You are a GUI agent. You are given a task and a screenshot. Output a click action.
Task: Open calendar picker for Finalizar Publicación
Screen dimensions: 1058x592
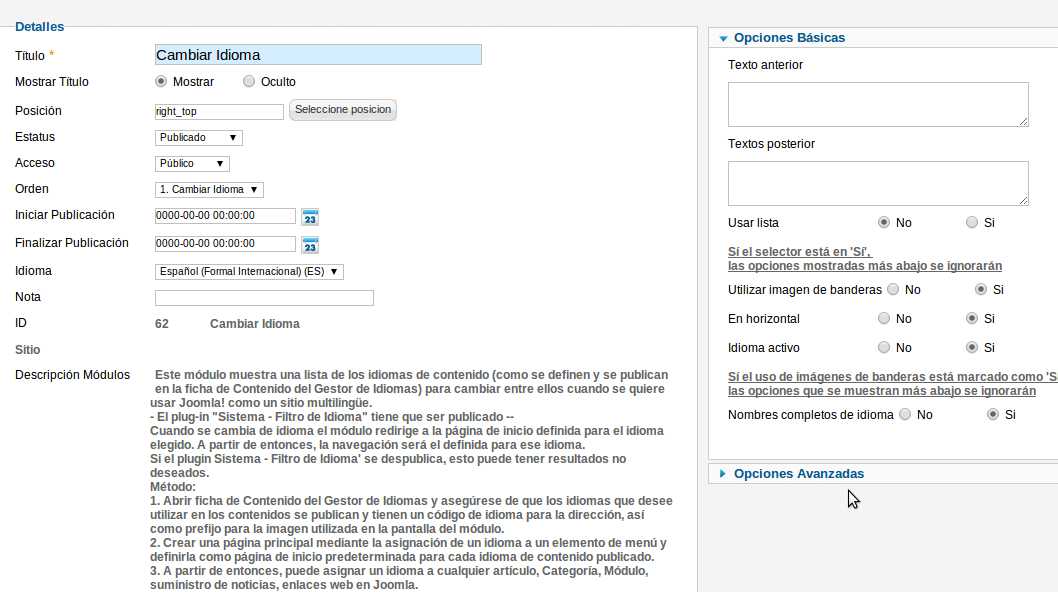(x=310, y=244)
